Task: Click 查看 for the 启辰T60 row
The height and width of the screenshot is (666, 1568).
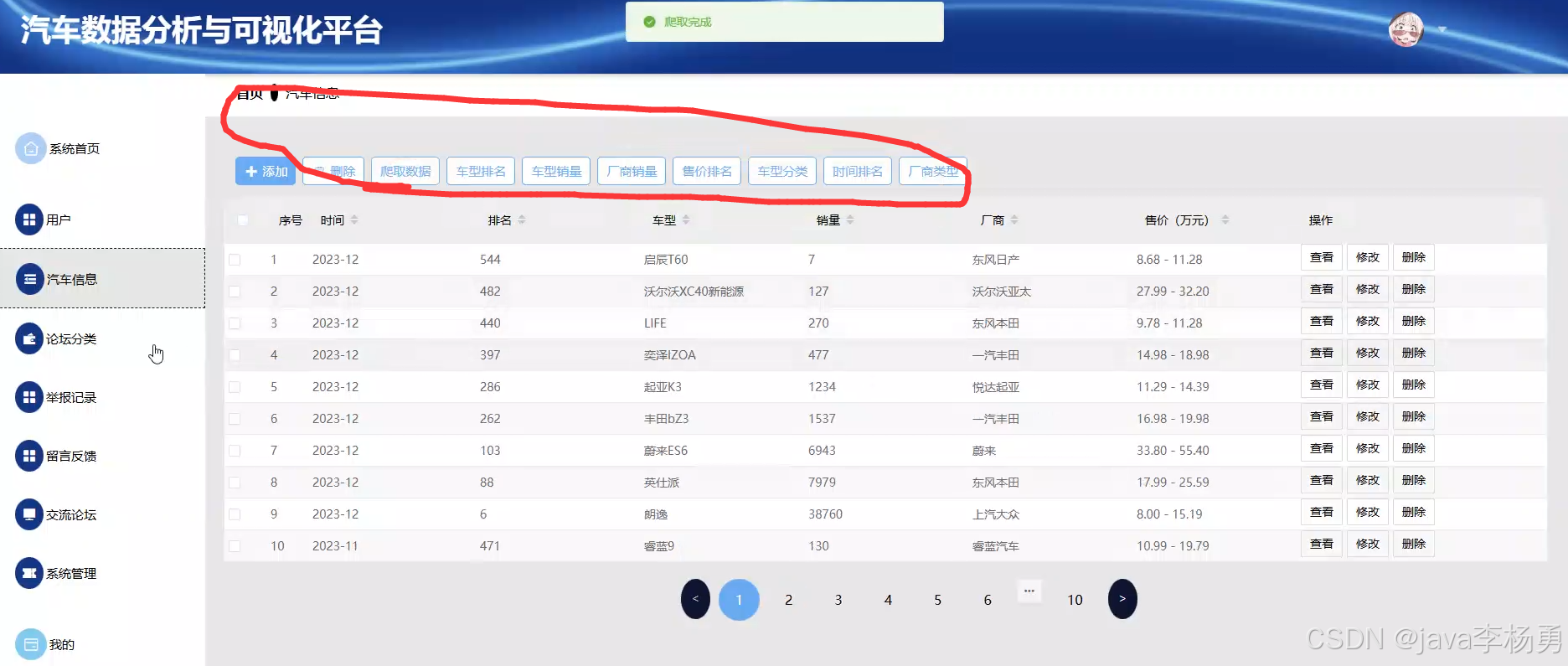Action: [1322, 257]
